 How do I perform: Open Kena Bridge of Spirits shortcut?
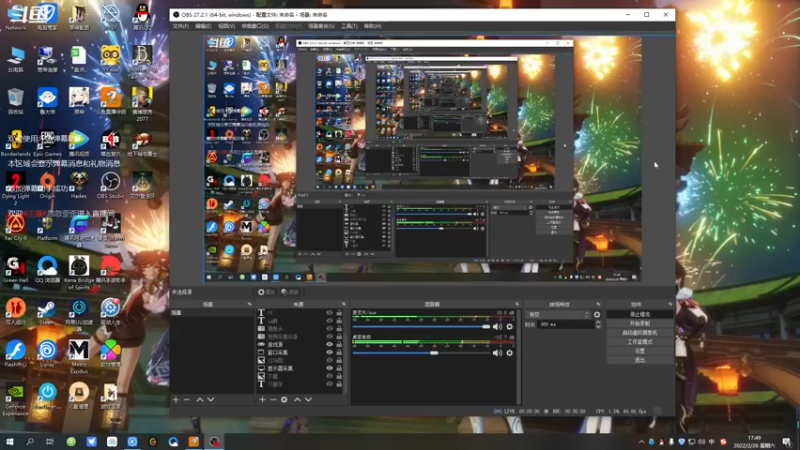79,273
